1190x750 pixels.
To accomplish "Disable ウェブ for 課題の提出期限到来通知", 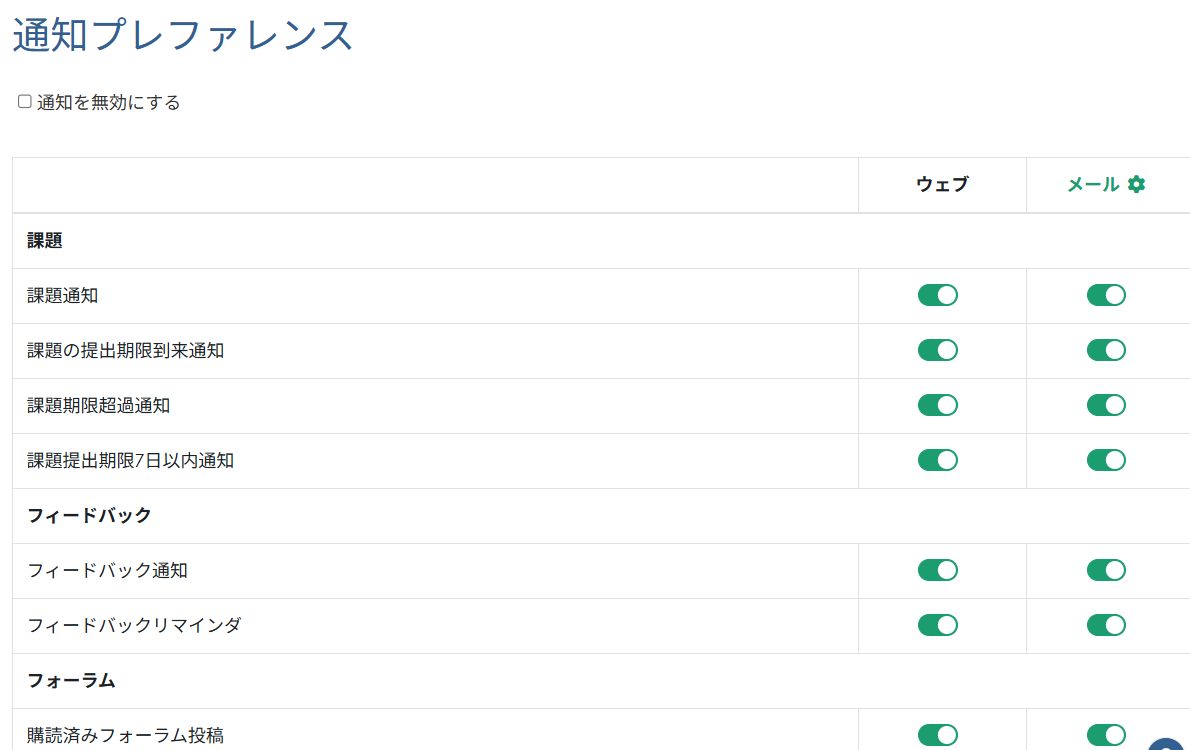I will [x=937, y=350].
